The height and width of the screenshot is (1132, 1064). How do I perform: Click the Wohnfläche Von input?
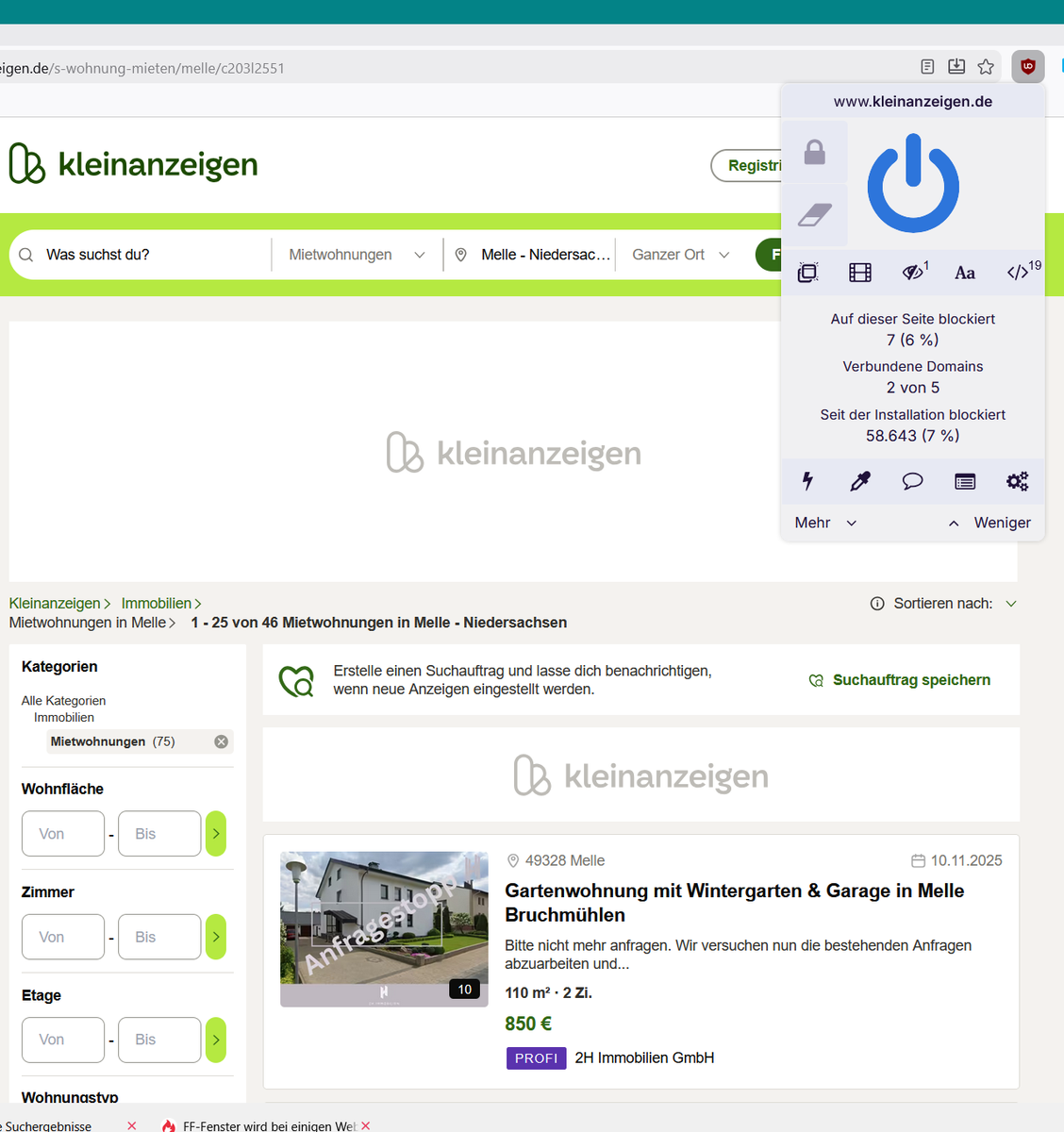[63, 834]
